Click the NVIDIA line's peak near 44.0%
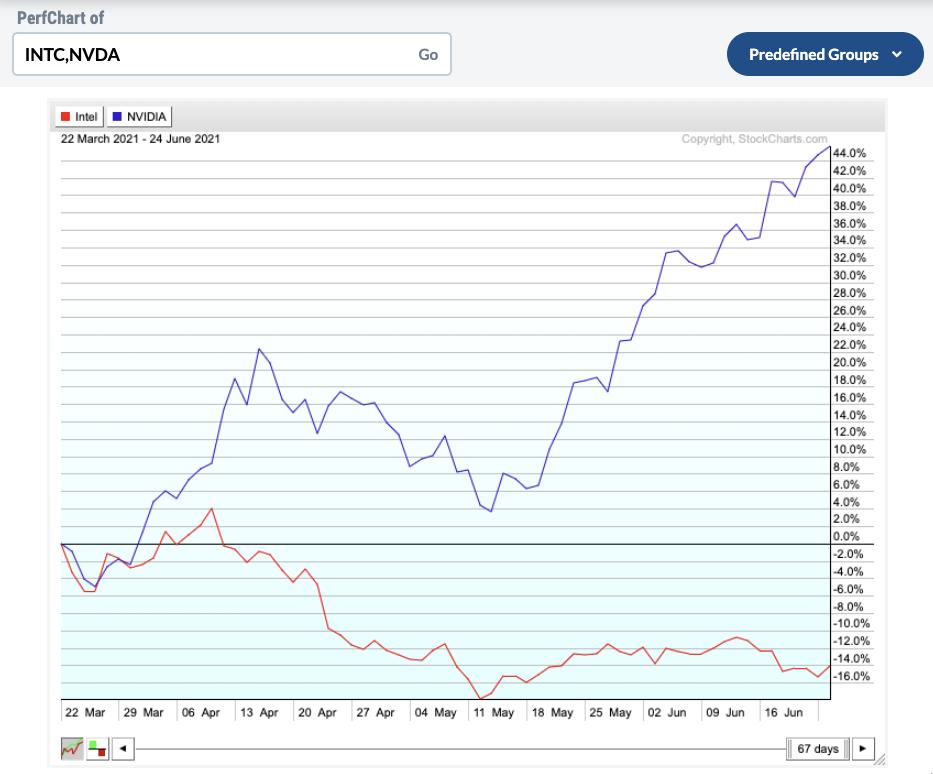 828,147
